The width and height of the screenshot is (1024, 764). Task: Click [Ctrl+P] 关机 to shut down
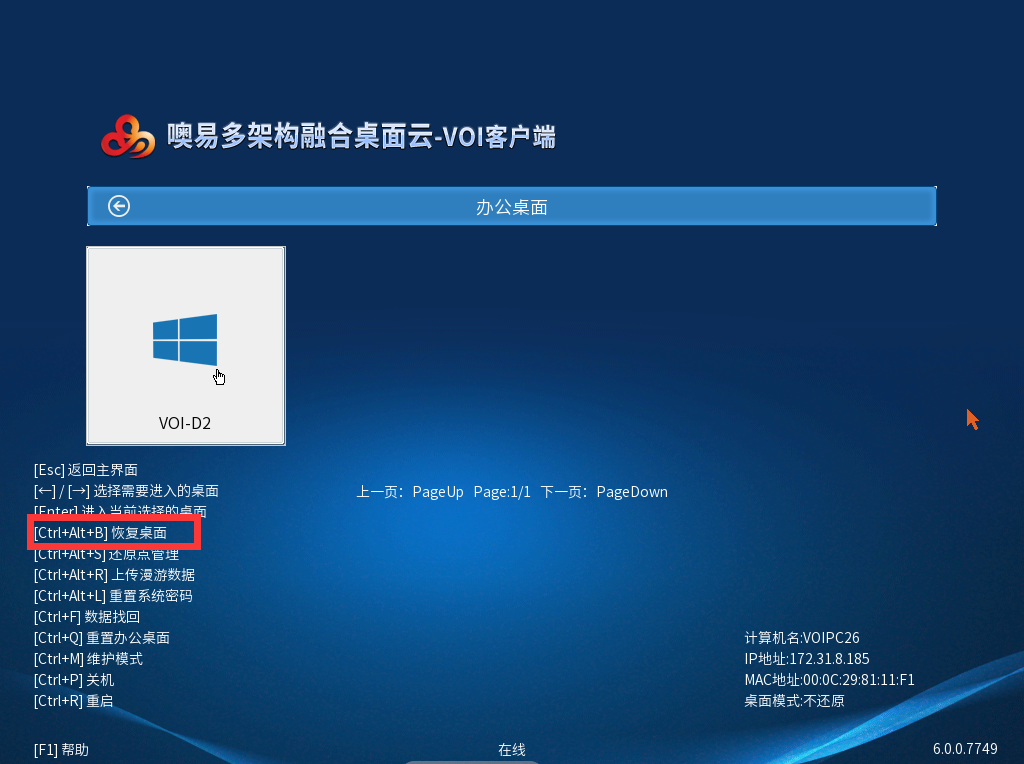tap(74, 680)
